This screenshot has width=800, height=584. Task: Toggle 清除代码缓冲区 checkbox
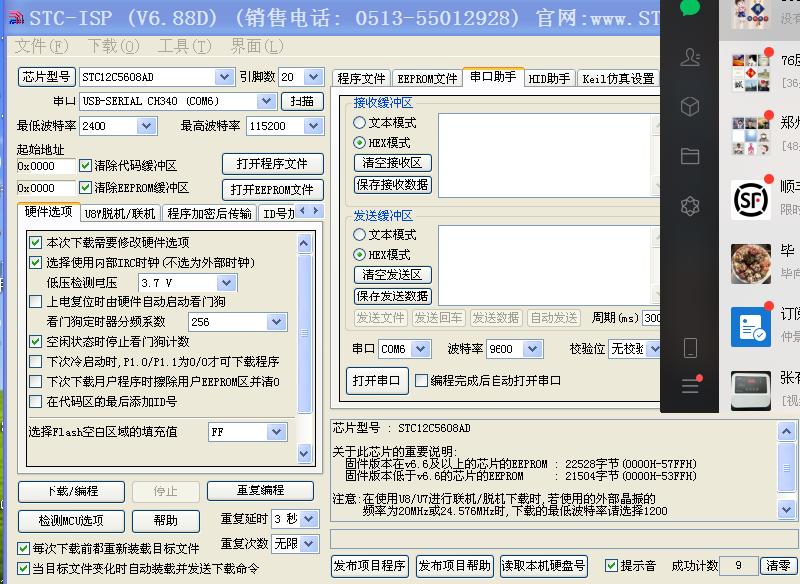click(x=86, y=166)
